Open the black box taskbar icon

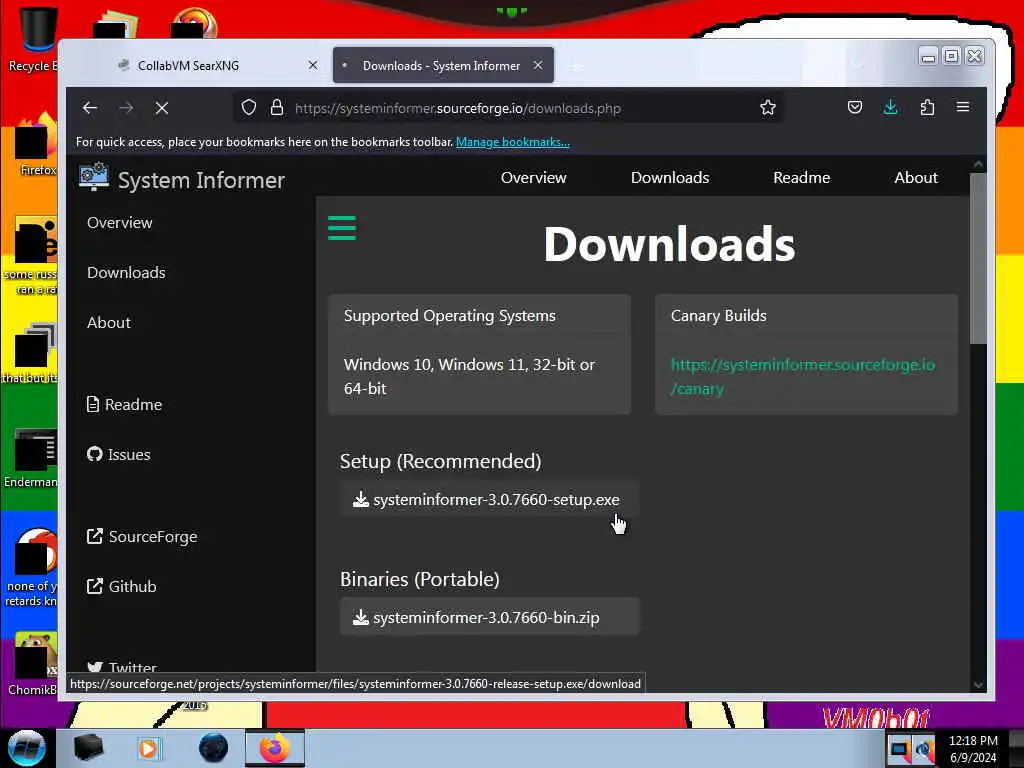coord(88,748)
